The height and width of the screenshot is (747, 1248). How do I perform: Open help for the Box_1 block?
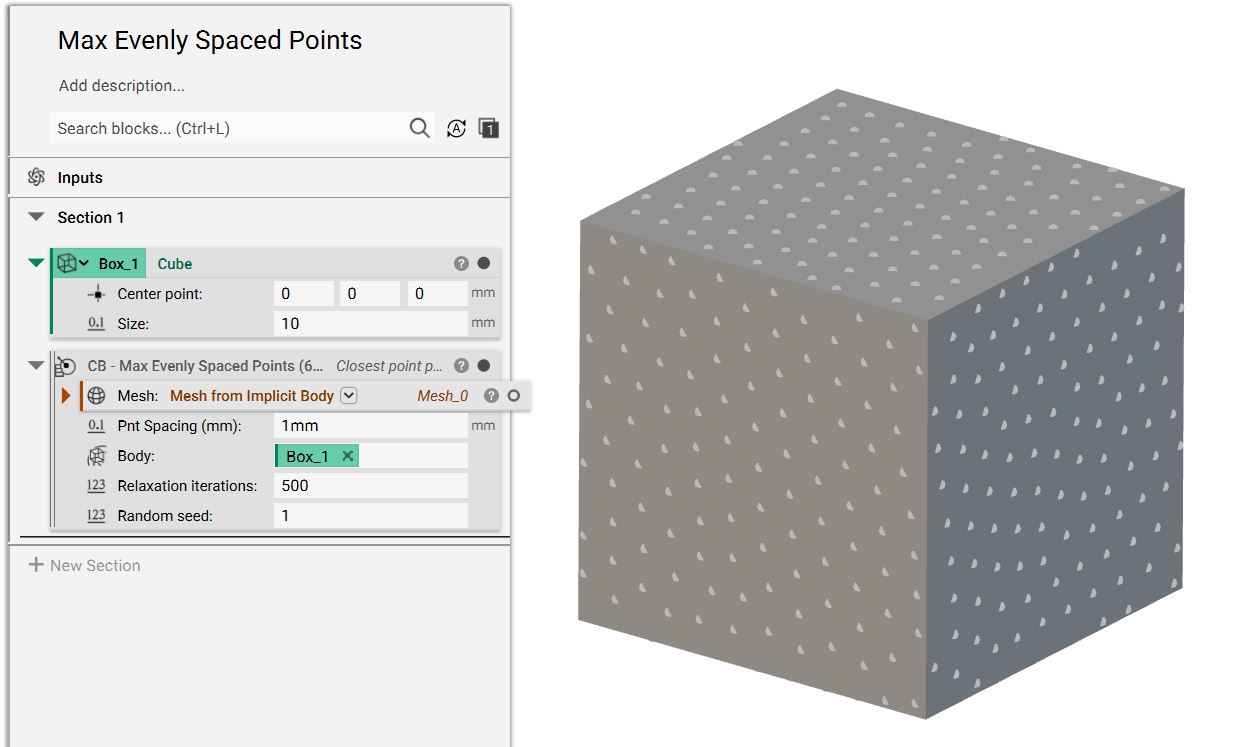click(x=461, y=263)
